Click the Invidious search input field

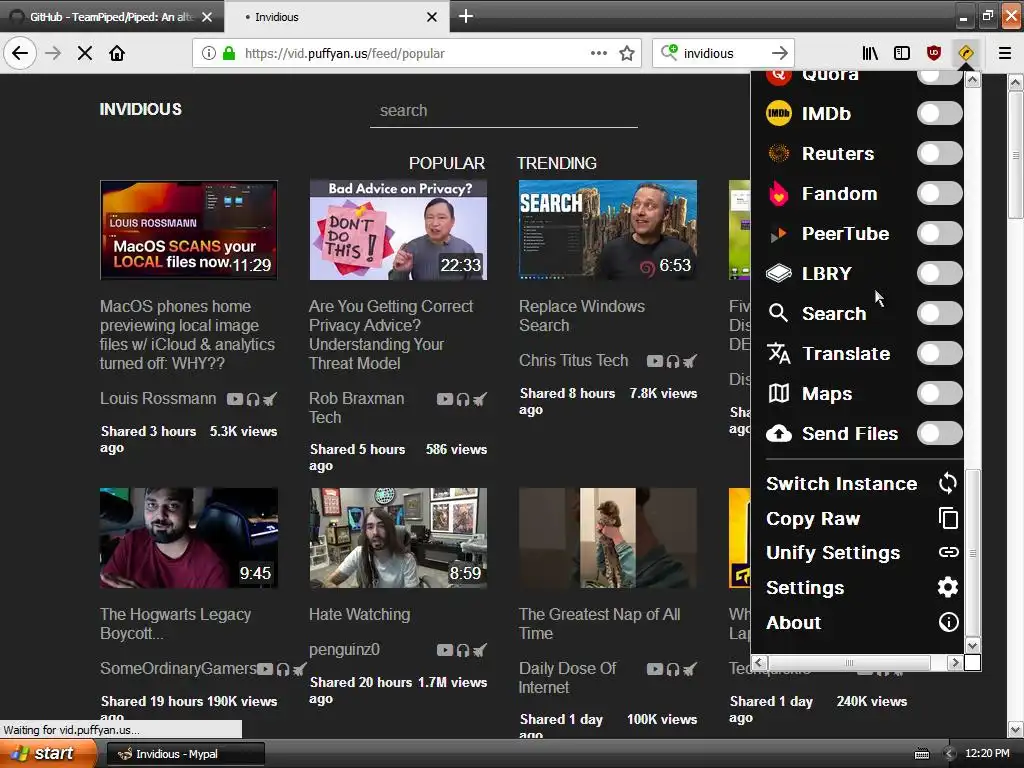[x=504, y=111]
